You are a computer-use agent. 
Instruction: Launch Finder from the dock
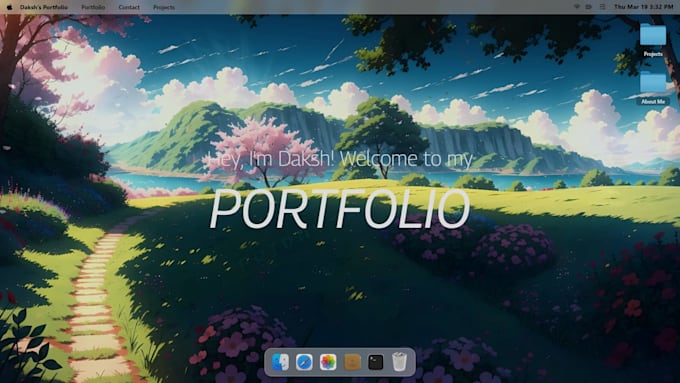280,362
